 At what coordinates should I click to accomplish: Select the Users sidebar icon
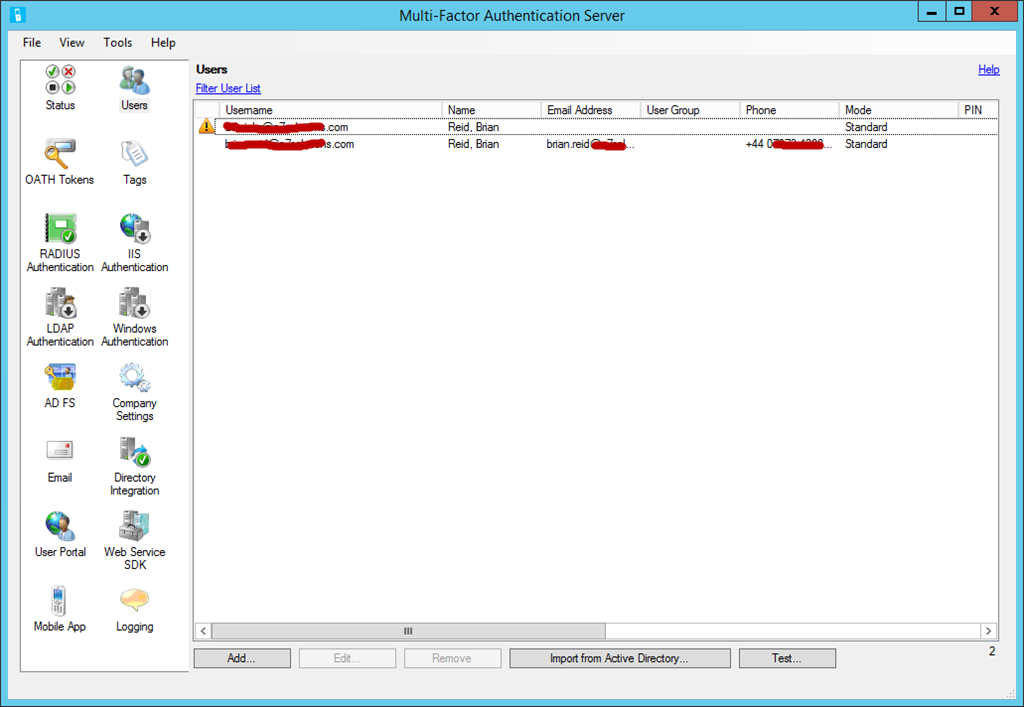click(135, 88)
